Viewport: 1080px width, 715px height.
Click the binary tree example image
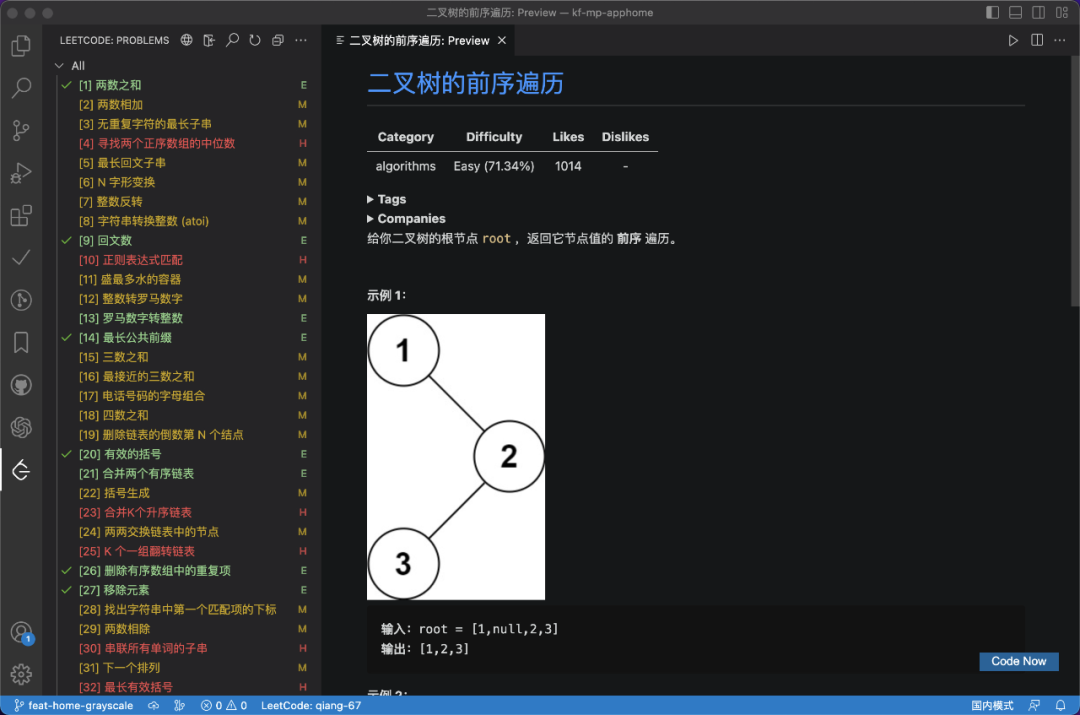(455, 457)
